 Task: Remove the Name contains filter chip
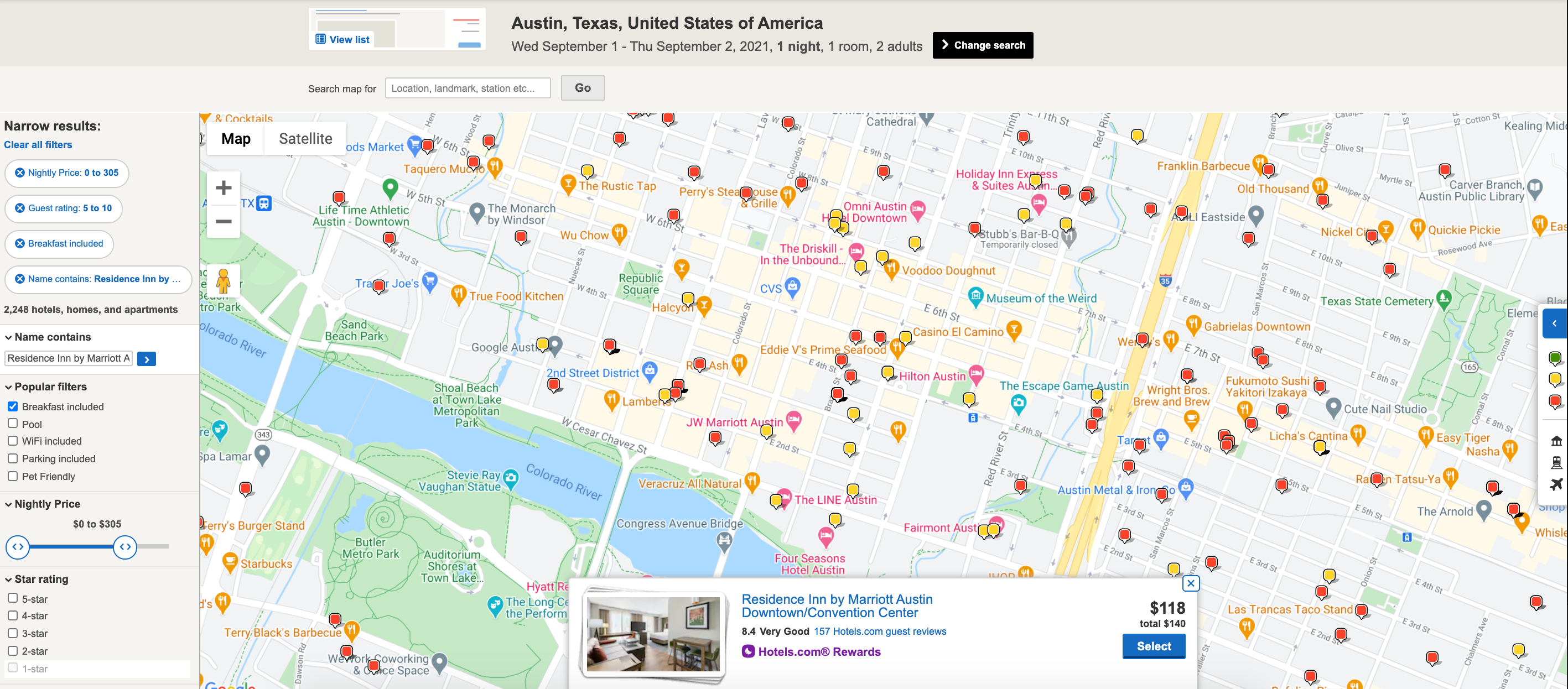click(x=20, y=279)
